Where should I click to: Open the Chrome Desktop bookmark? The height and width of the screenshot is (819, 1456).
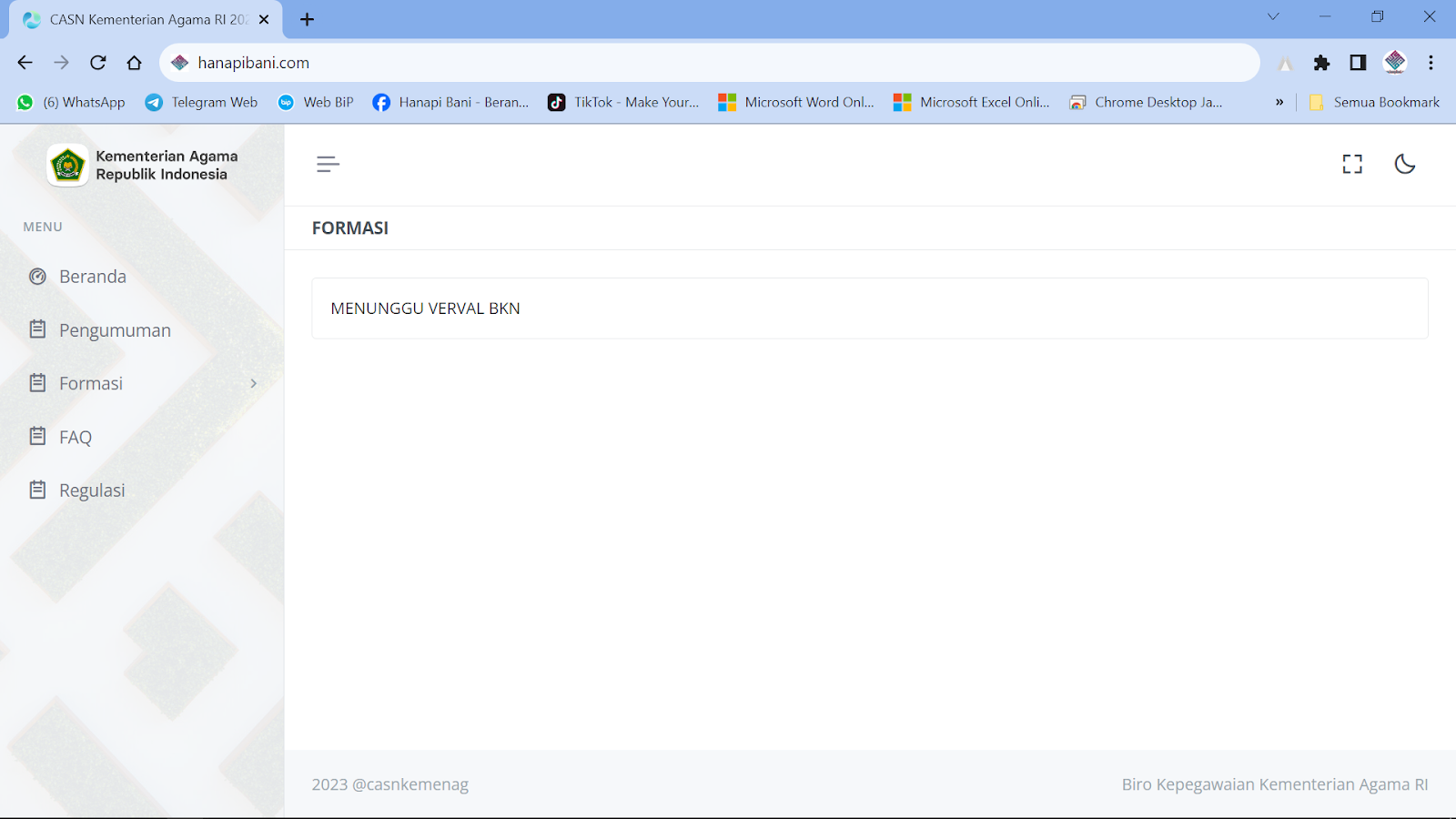coord(1146,102)
